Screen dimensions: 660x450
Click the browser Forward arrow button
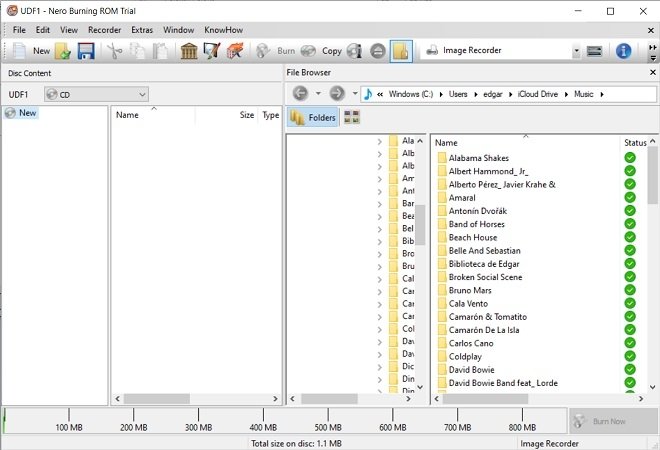[337, 93]
